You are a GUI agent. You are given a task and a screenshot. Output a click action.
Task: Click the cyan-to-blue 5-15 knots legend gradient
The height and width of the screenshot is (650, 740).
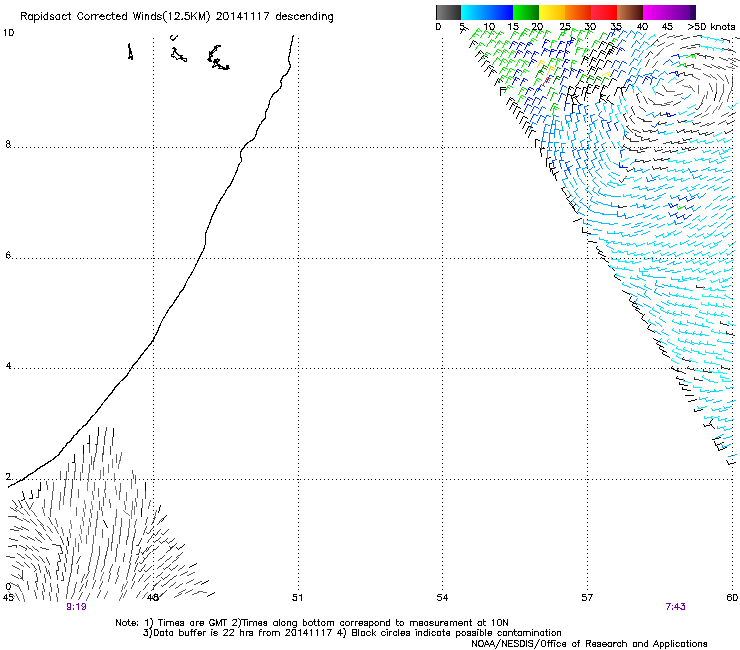tap(487, 12)
